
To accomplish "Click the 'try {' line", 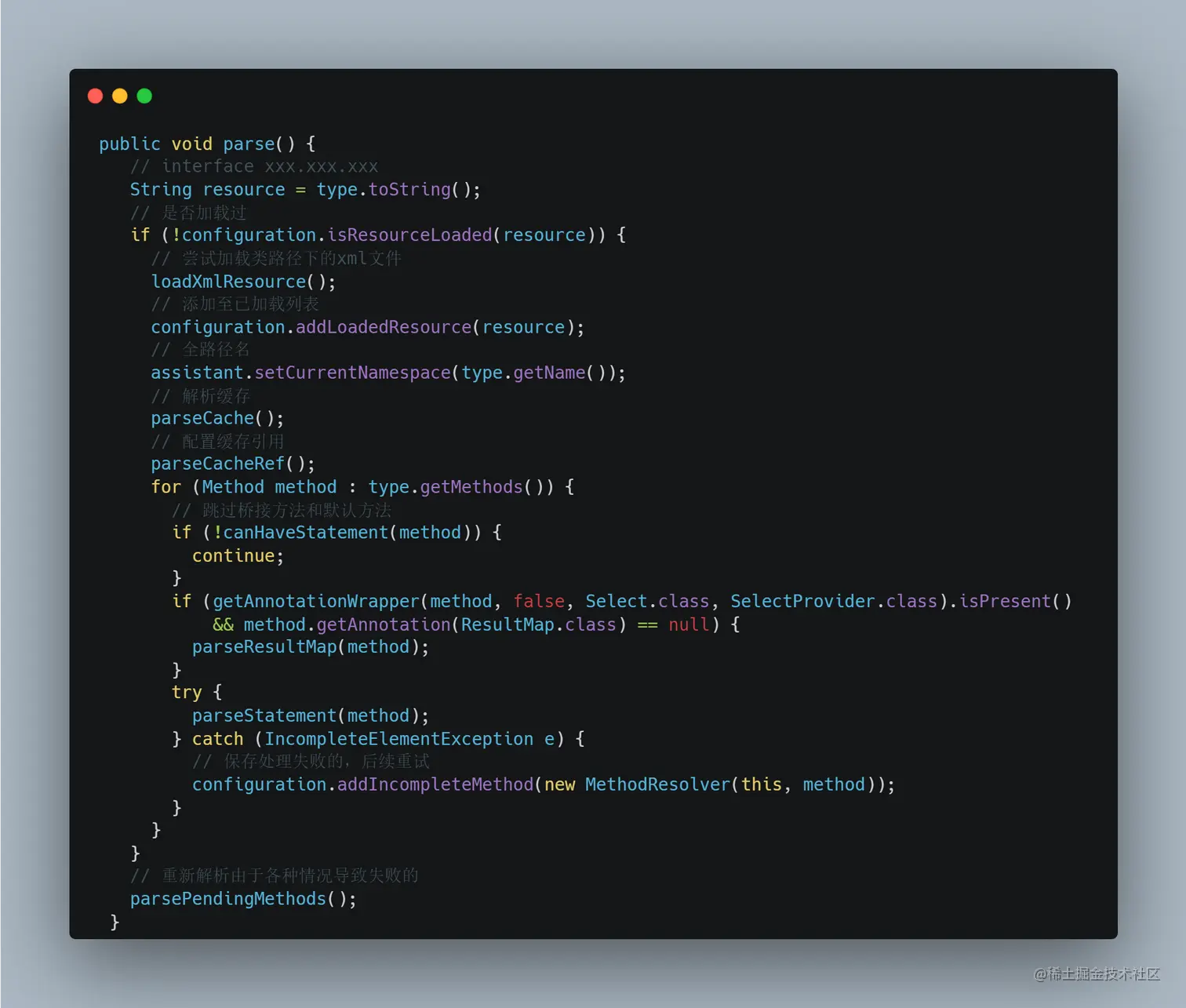I will tap(197, 693).
